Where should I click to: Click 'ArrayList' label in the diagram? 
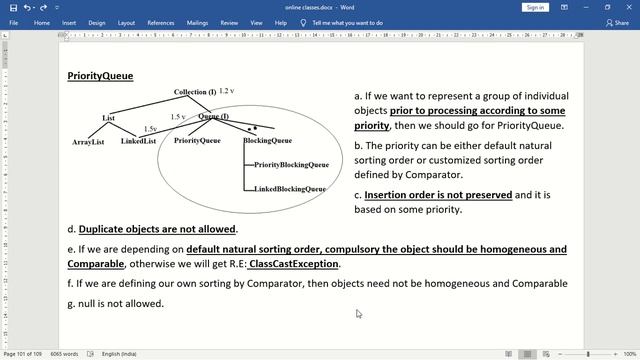(x=88, y=142)
